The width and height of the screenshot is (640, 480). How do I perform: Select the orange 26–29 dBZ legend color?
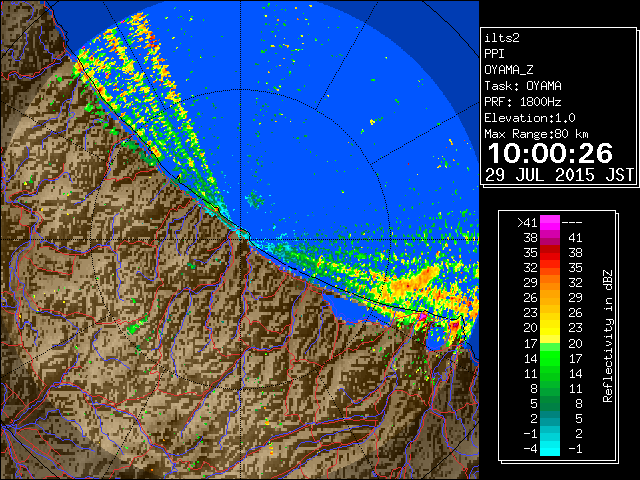(550, 298)
